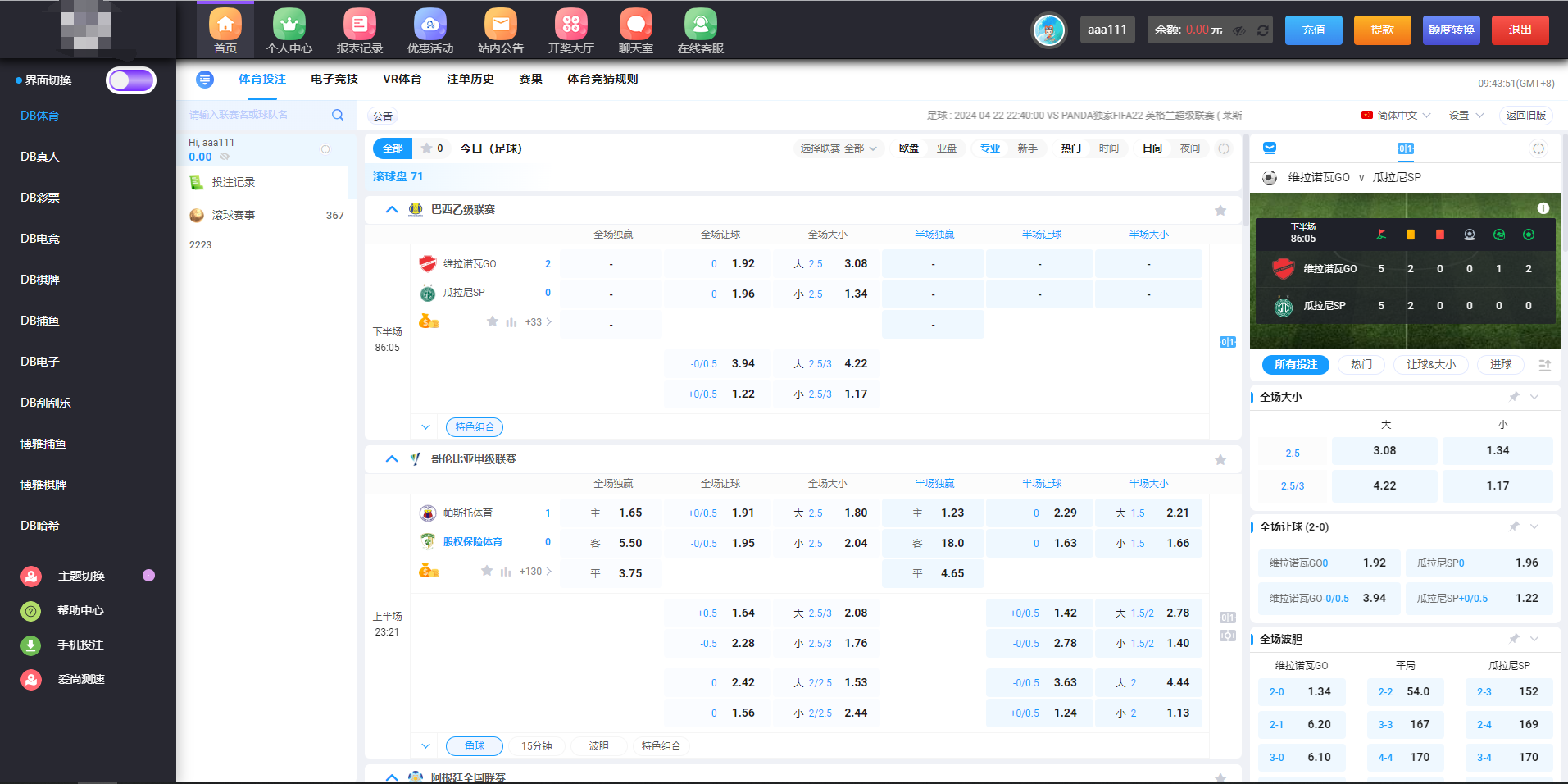Open the 选择联赛 league dropdown
Viewport: 1568px width, 784px height.
pyautogui.click(x=838, y=148)
